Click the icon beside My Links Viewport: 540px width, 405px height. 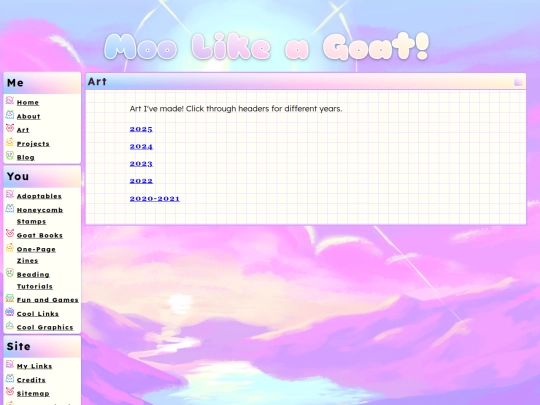(x=10, y=364)
